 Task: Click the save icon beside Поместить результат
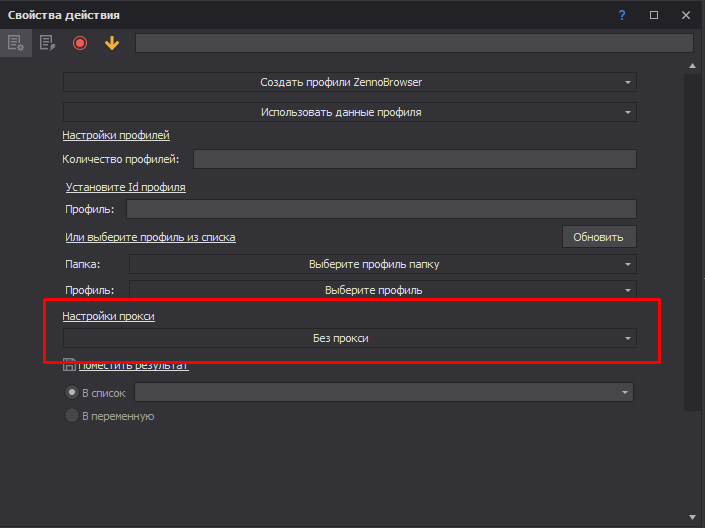tap(69, 365)
